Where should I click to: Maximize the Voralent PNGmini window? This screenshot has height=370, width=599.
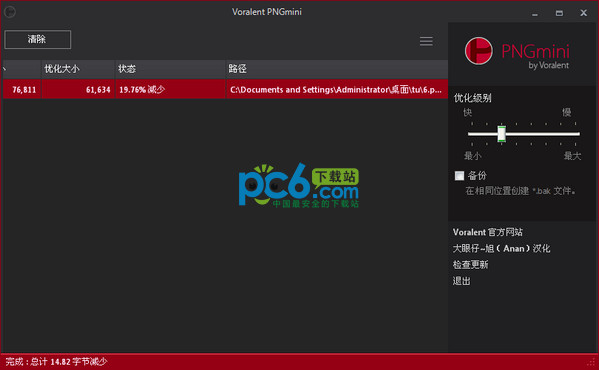click(x=559, y=13)
